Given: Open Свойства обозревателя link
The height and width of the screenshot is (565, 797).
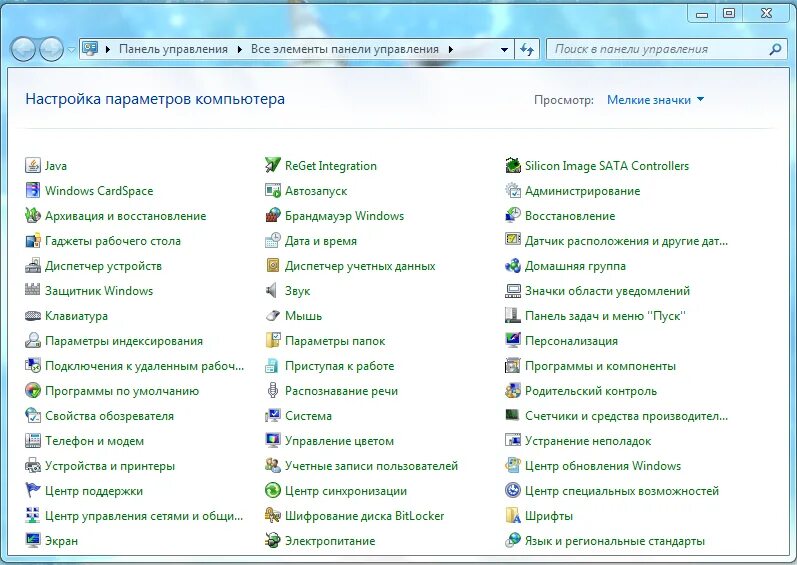Looking at the screenshot, I should pos(109,416).
